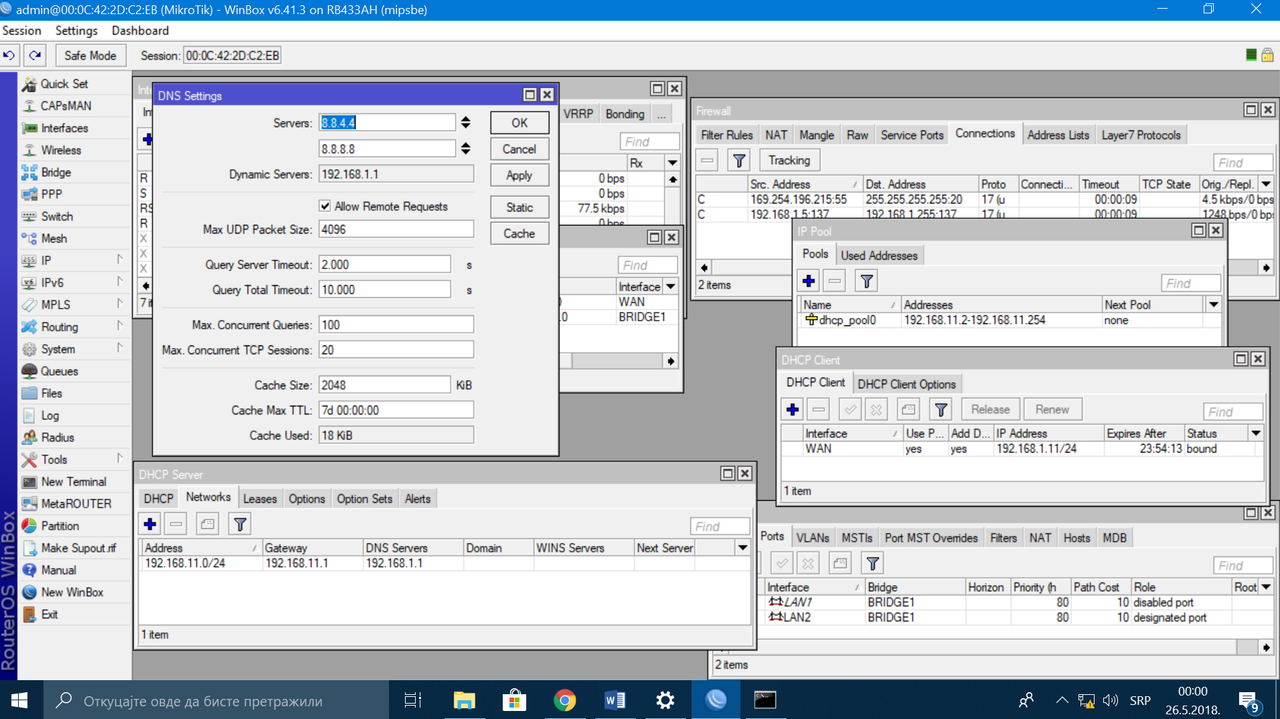Open the Leases tab in DHCP Server

(260, 499)
